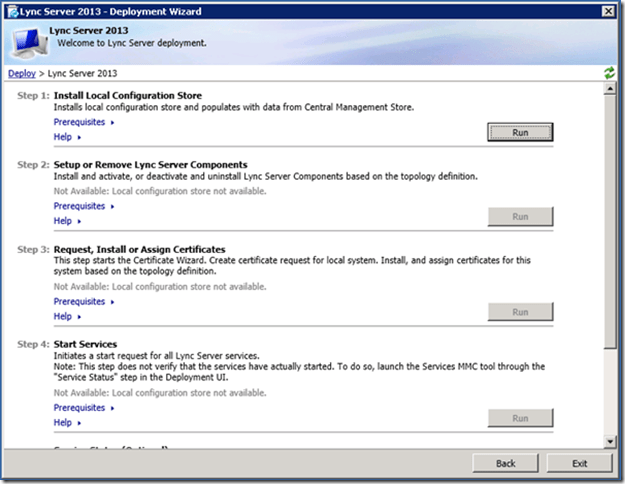Image resolution: width=625 pixels, height=484 pixels.
Task: Expand Prerequisites under Step 1
Action: (x=81, y=122)
